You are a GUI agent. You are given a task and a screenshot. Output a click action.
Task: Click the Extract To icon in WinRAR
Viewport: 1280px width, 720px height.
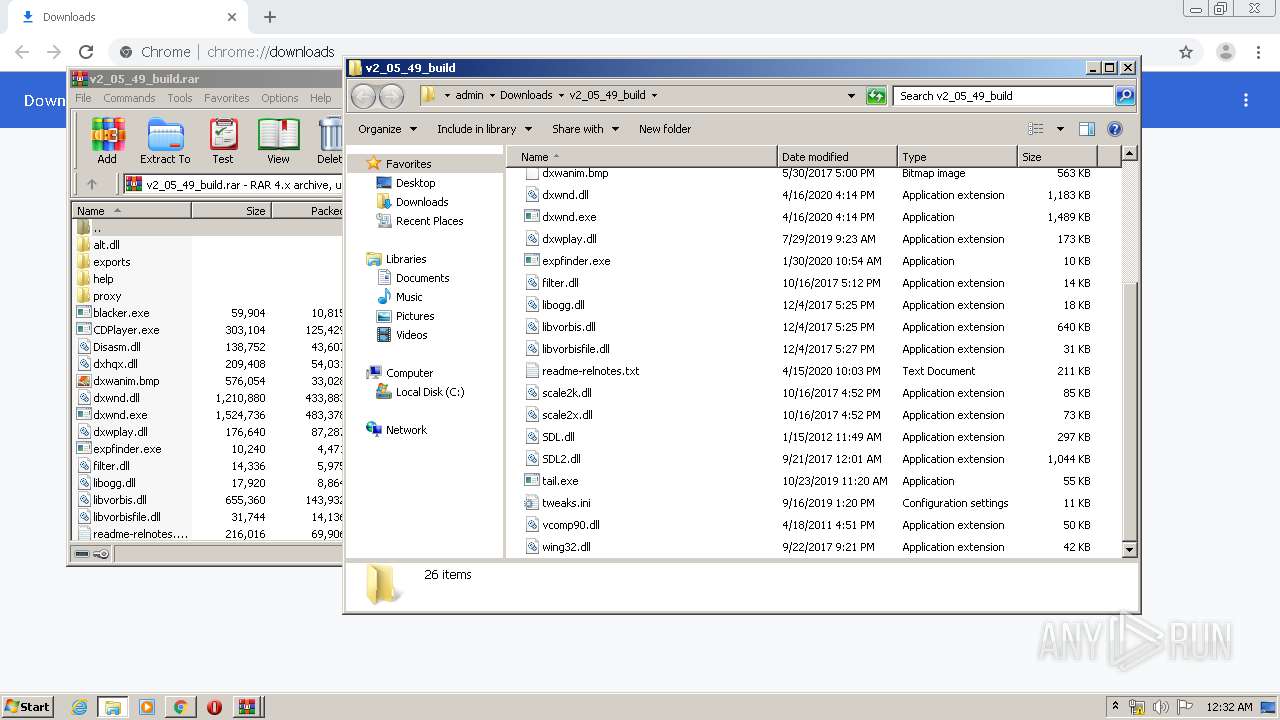[165, 141]
